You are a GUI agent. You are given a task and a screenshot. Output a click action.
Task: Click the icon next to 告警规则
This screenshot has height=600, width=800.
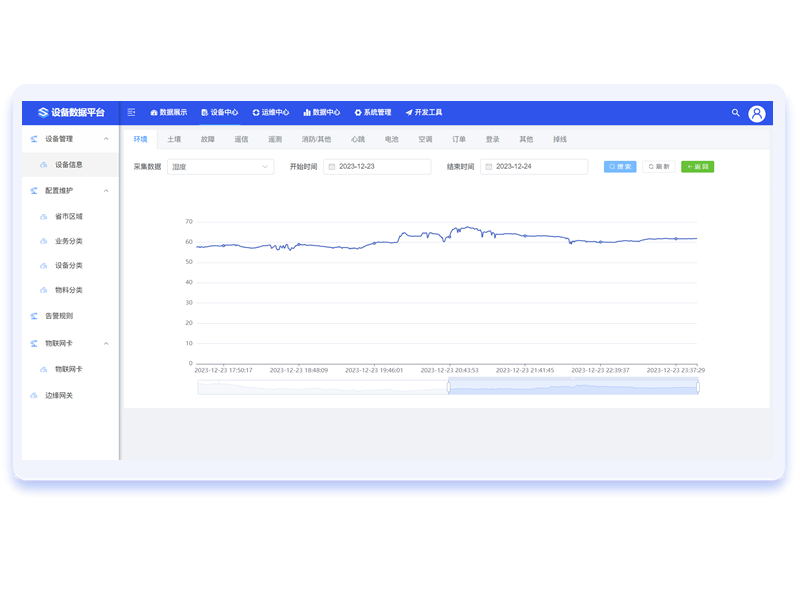click(x=34, y=316)
